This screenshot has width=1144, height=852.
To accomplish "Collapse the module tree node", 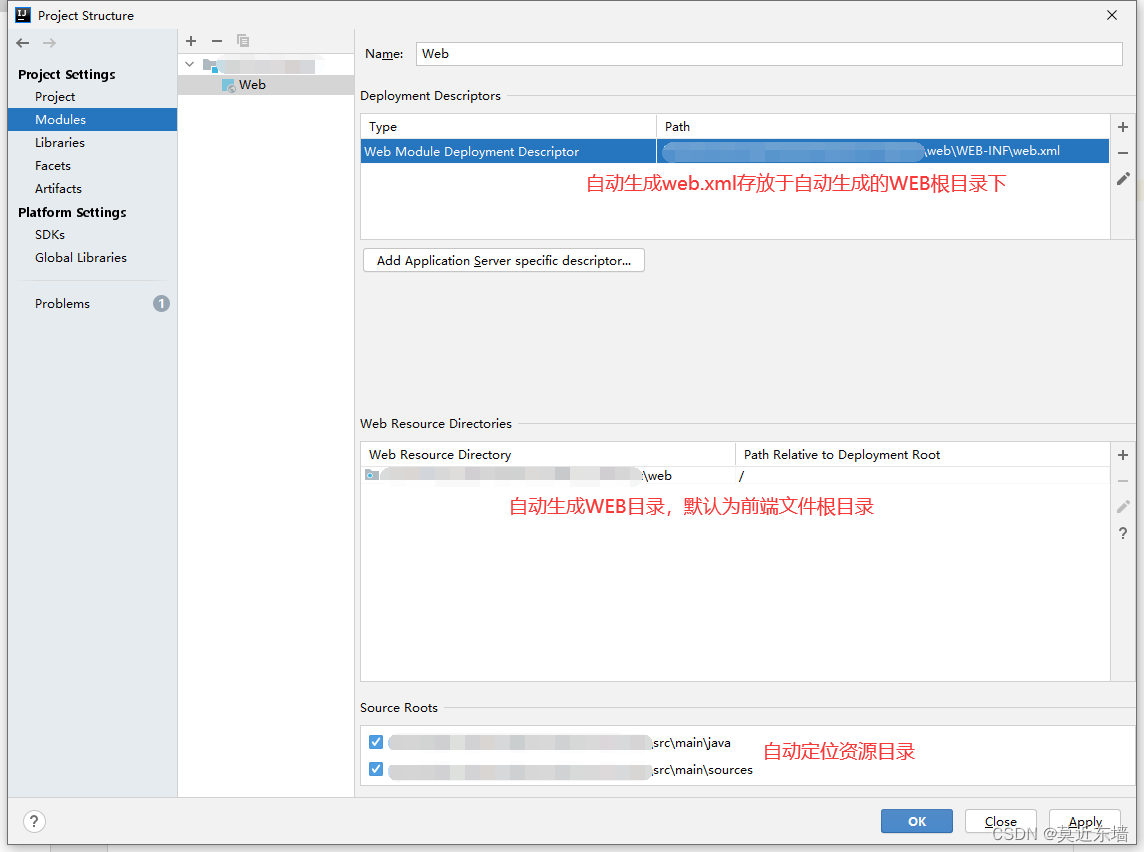I will (x=190, y=65).
